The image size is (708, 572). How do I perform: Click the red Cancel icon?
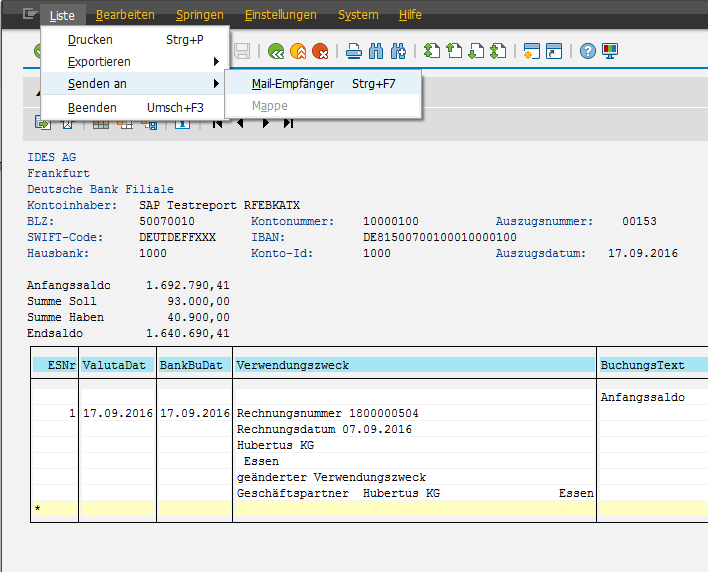pyautogui.click(x=320, y=51)
